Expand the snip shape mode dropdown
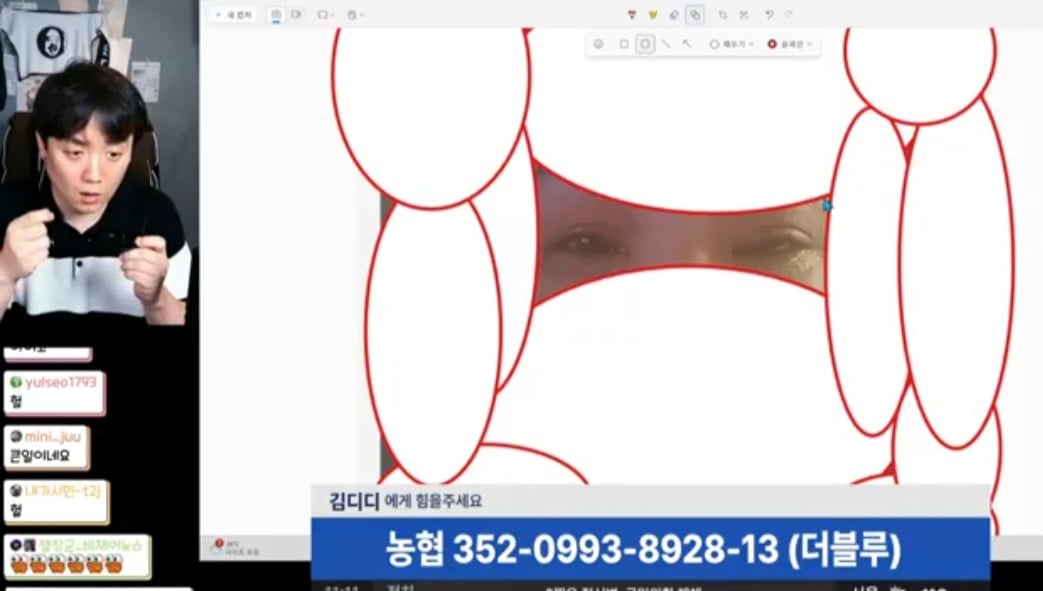Viewport: 1043px width, 591px height. point(325,15)
